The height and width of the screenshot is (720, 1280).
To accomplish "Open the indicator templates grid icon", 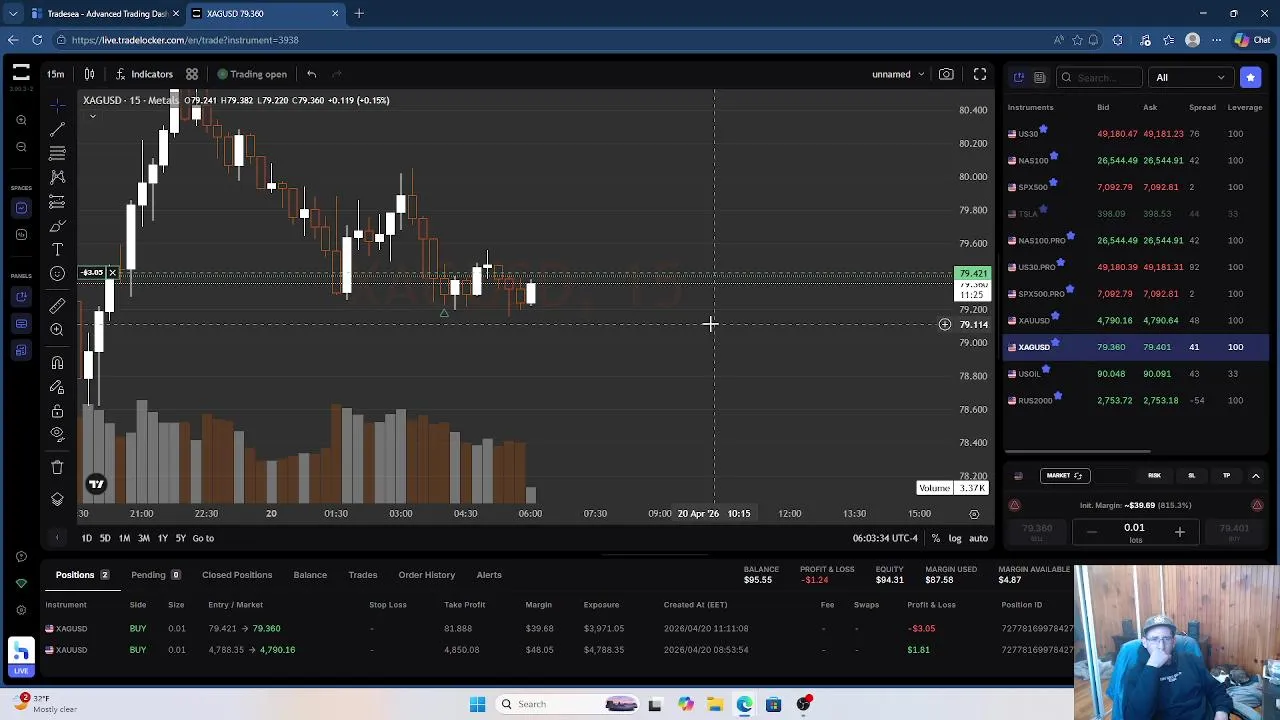I will click(192, 74).
